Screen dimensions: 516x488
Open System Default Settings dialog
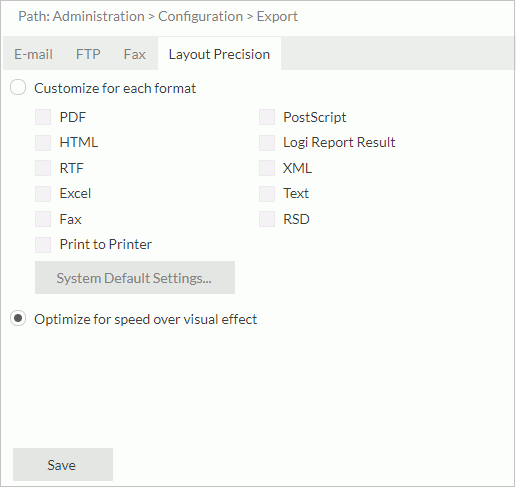click(x=135, y=278)
